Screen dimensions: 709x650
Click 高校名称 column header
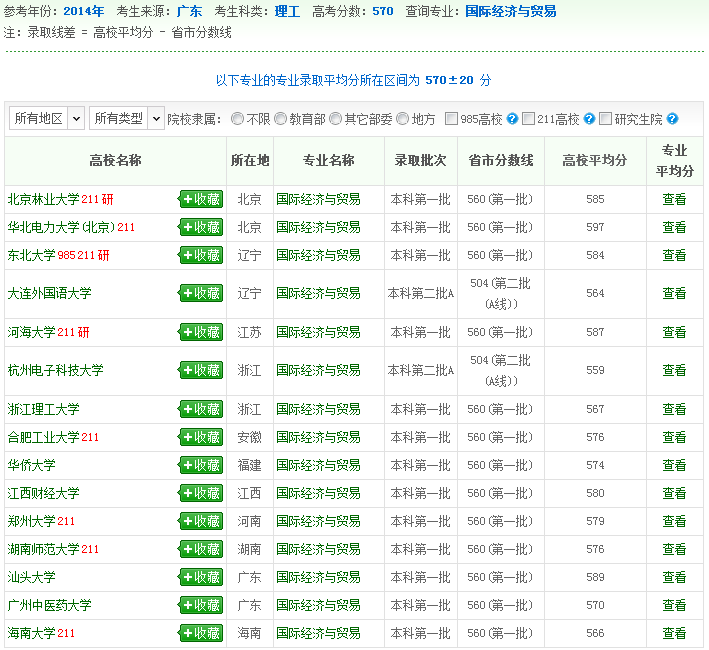tap(115, 160)
